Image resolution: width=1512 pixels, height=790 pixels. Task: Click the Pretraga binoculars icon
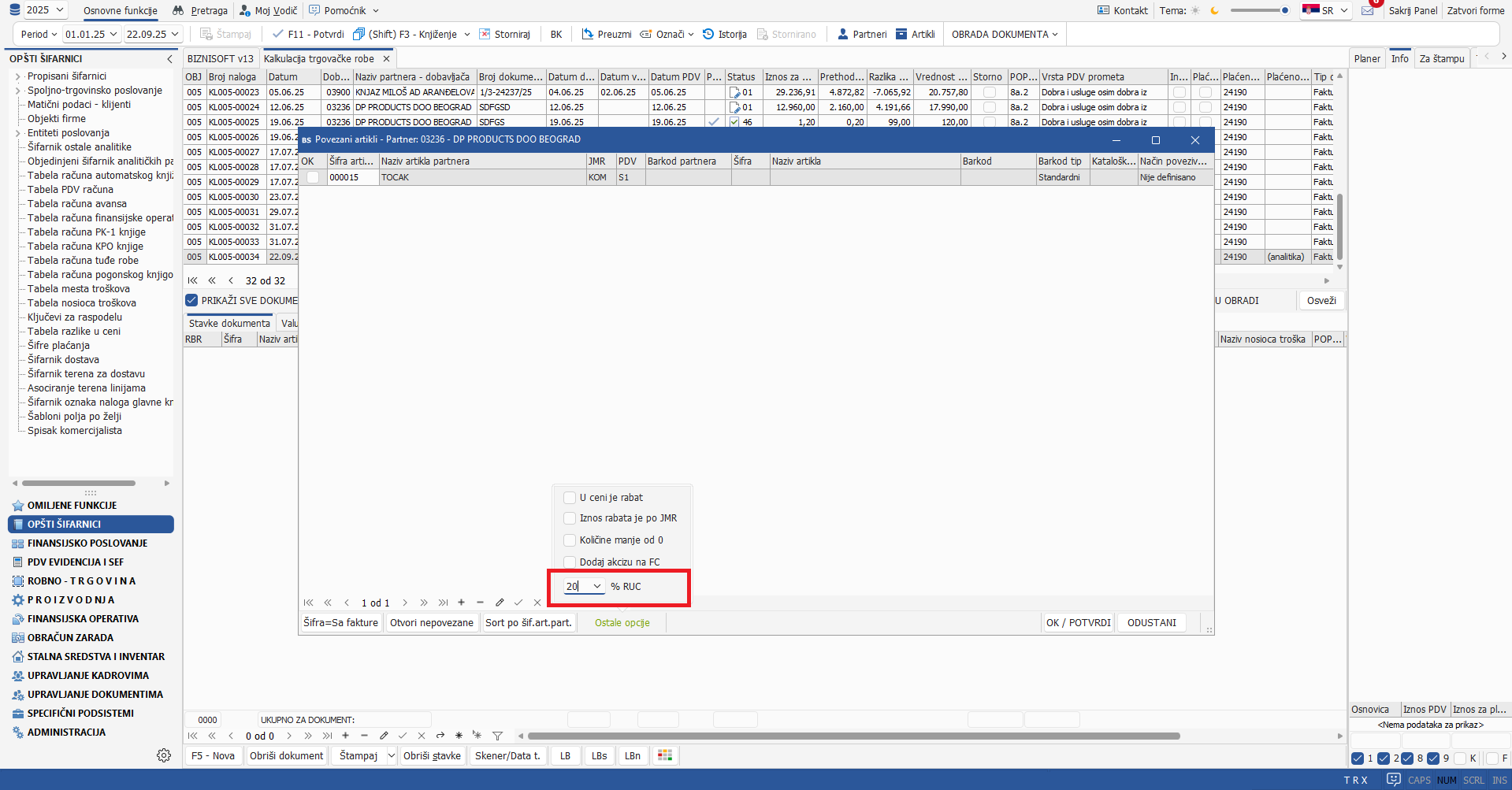tap(178, 10)
